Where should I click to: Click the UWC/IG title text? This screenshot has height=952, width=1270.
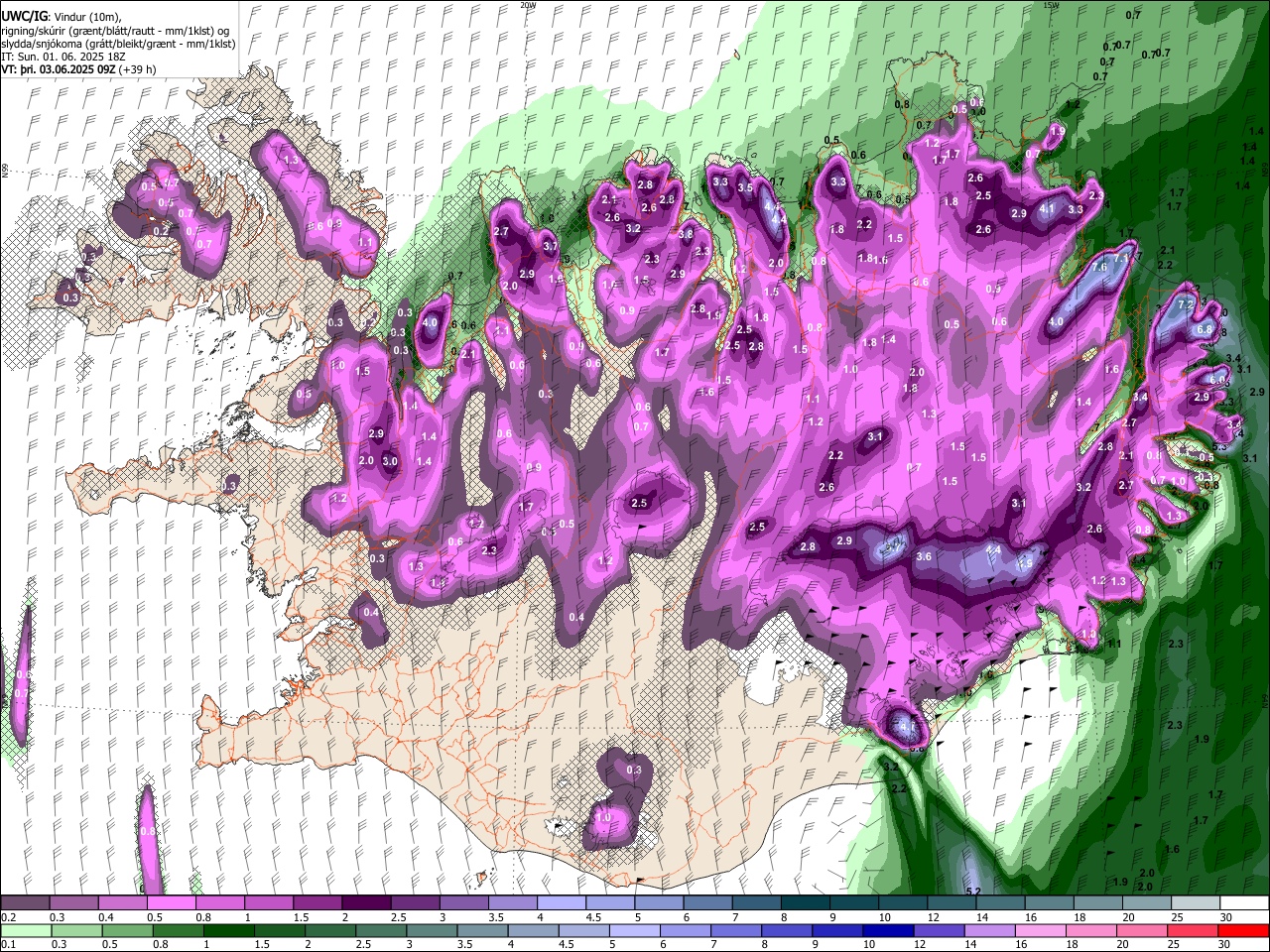click(23, 16)
